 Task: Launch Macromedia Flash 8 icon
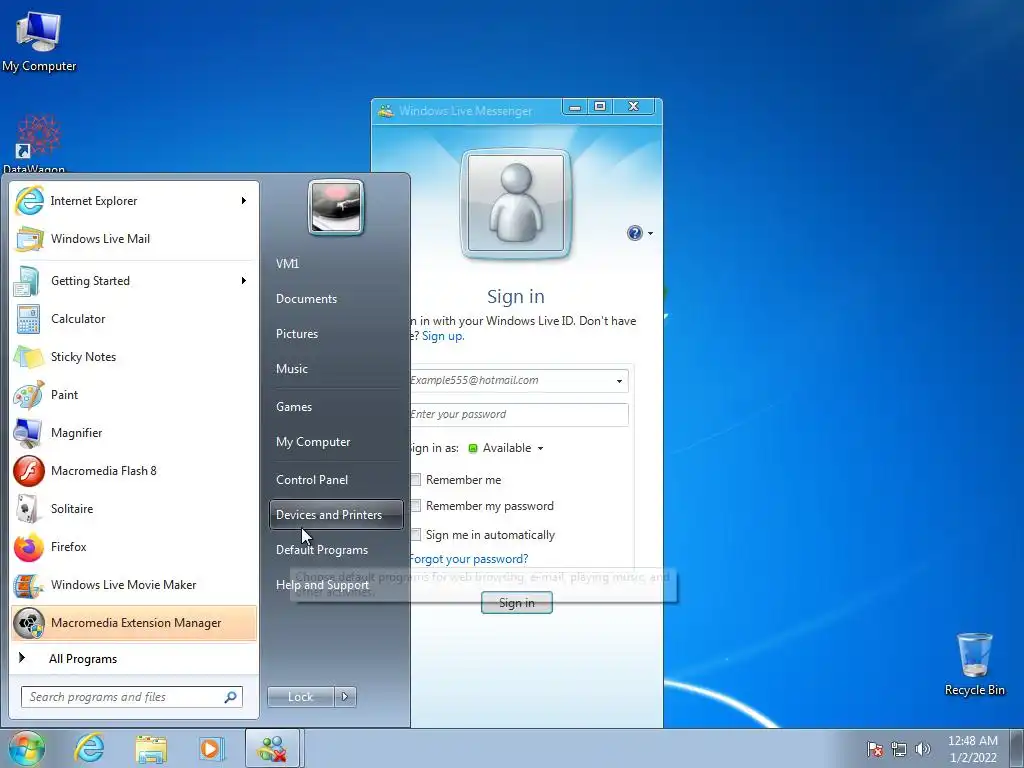(x=29, y=471)
